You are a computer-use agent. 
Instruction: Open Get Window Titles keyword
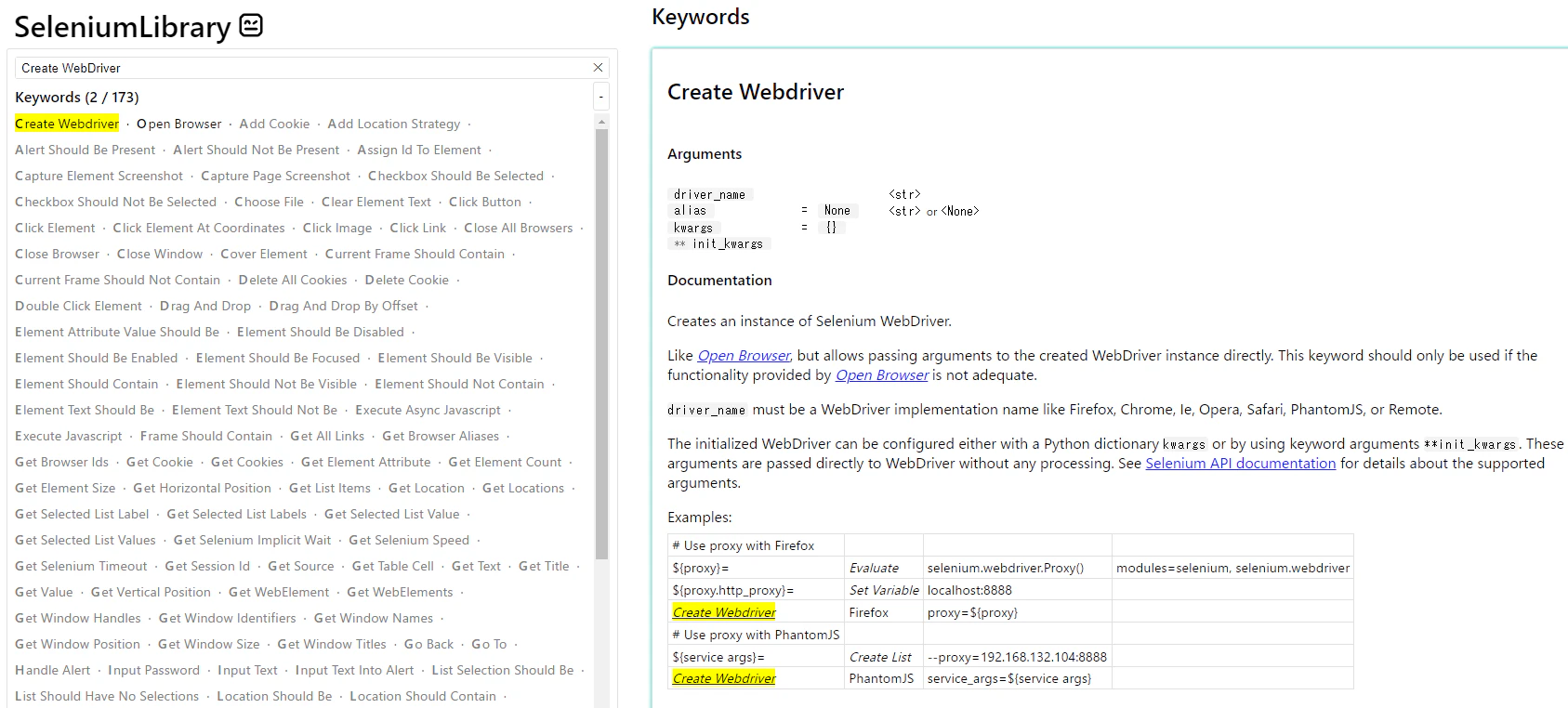(332, 644)
